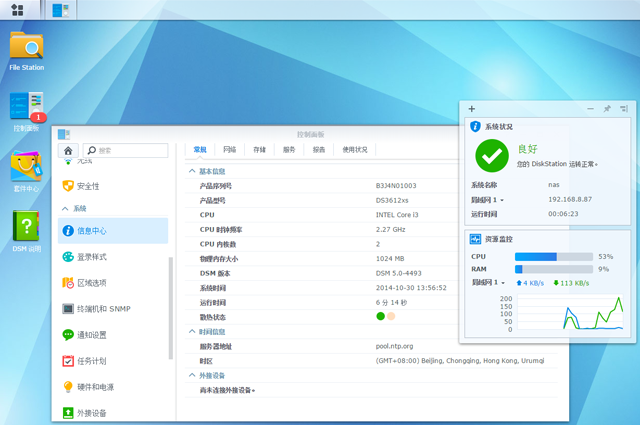Add a widget with the plus icon
Image resolution: width=640 pixels, height=425 pixels.
coord(472,109)
